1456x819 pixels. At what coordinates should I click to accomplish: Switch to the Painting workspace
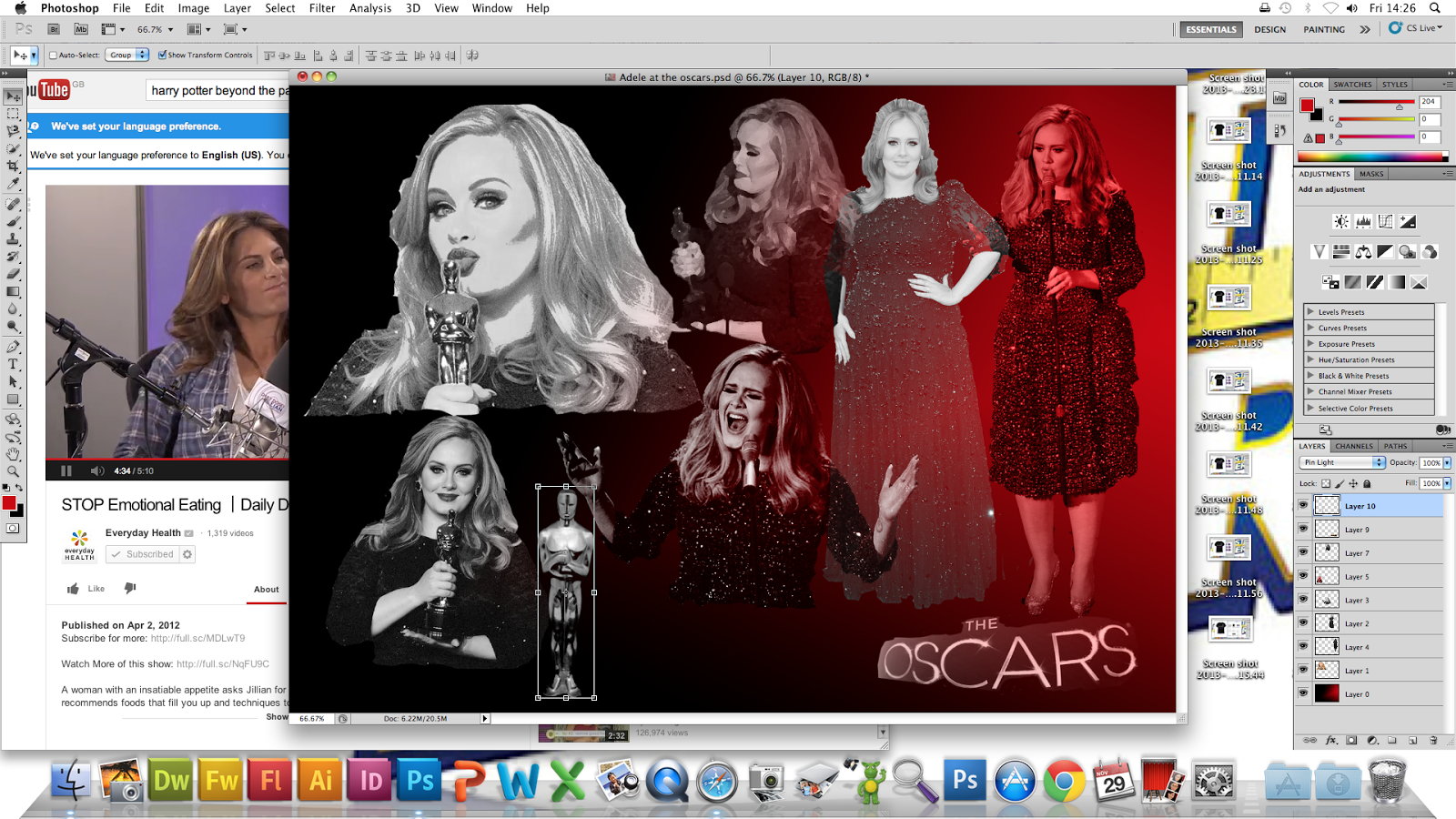(x=1324, y=30)
